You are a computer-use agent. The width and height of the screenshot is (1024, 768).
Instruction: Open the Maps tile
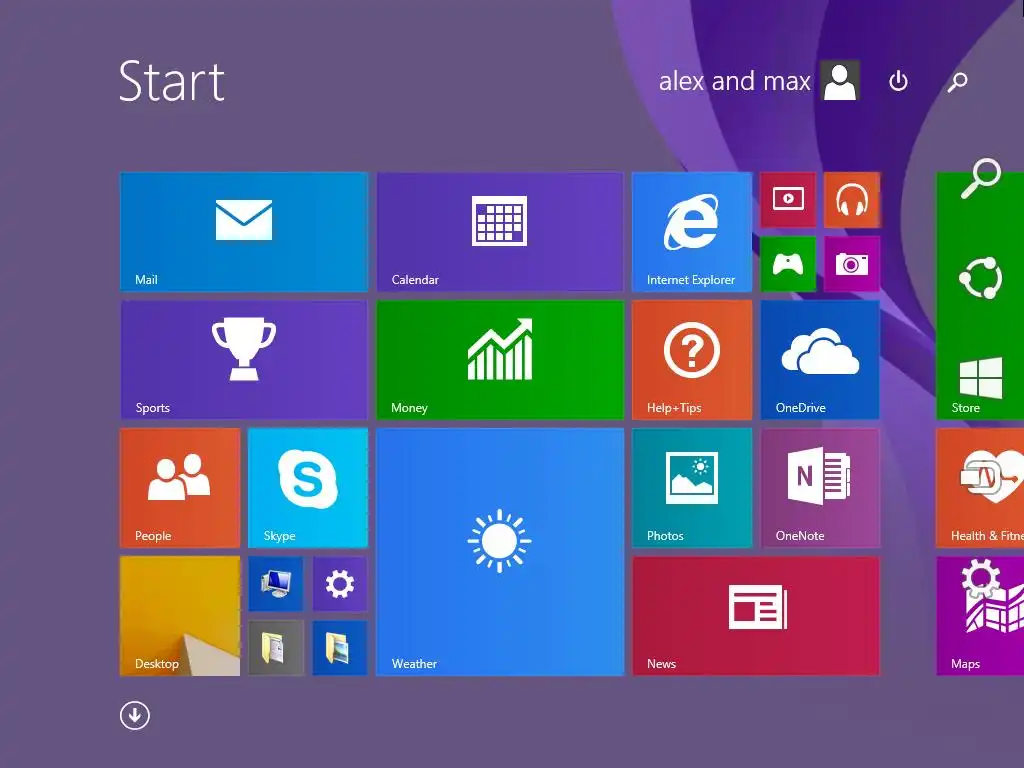[x=980, y=616]
